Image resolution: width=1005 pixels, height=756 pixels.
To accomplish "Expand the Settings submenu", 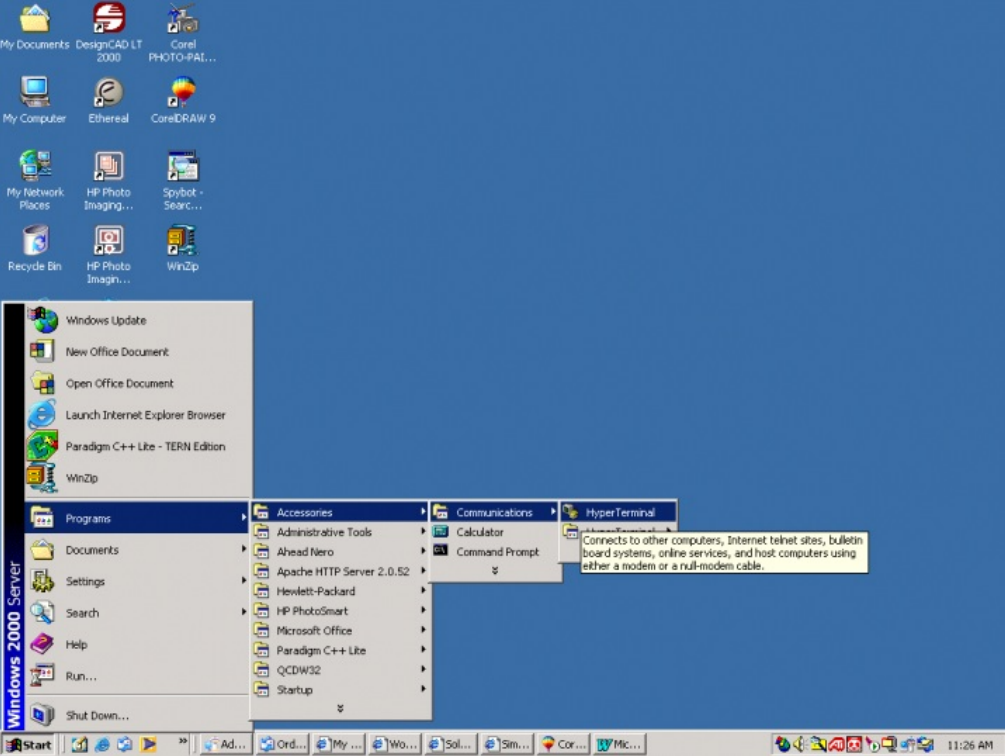I will (x=138, y=581).
